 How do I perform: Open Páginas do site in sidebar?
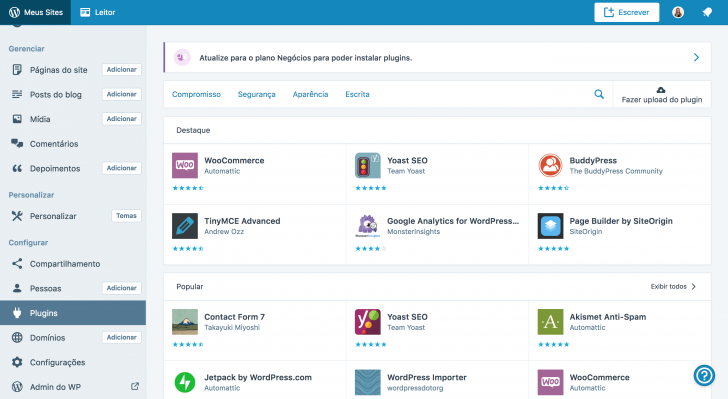point(58,70)
